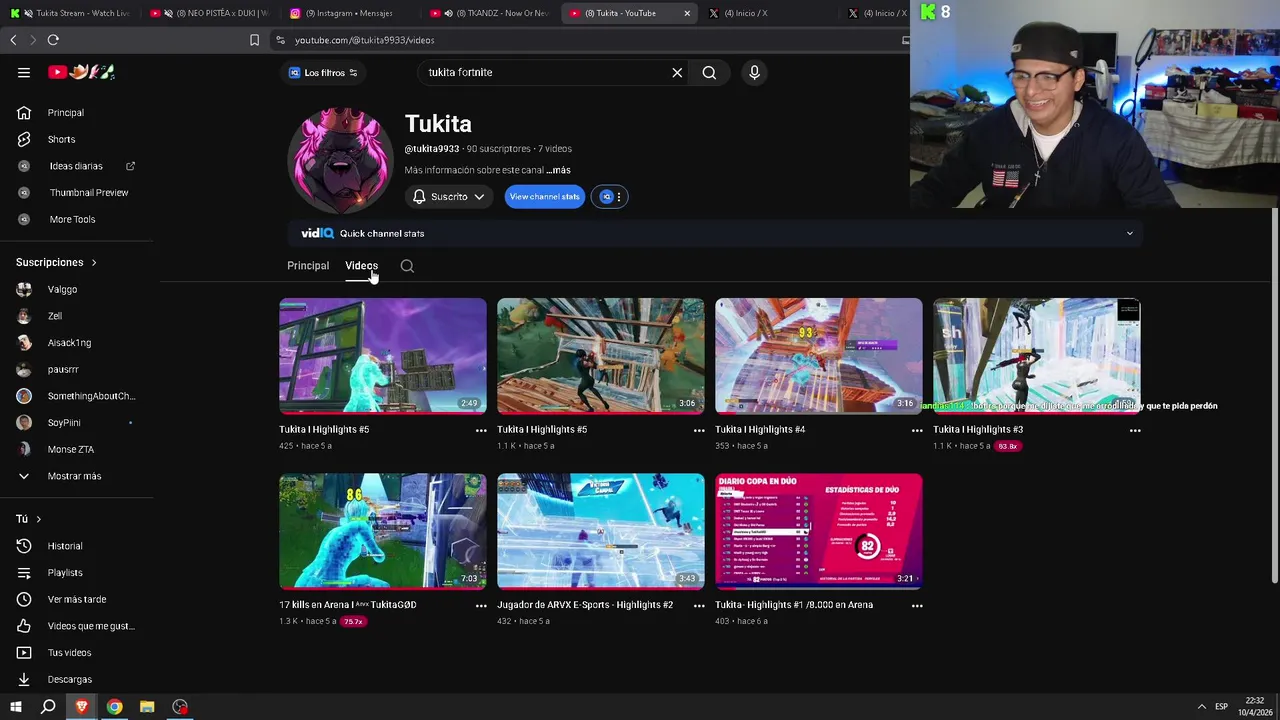The image size is (1280, 720).
Task: Open SoyPiini subscription channel
Action: pyautogui.click(x=64, y=423)
